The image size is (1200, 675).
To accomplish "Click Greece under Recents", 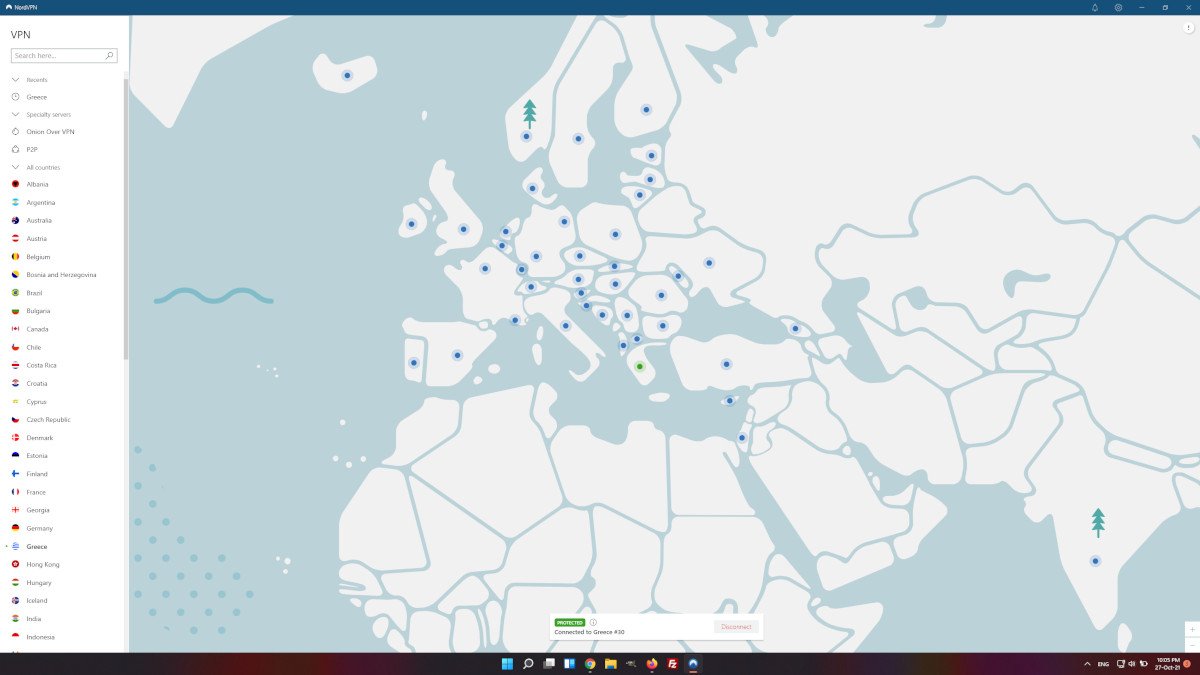I will pos(37,97).
